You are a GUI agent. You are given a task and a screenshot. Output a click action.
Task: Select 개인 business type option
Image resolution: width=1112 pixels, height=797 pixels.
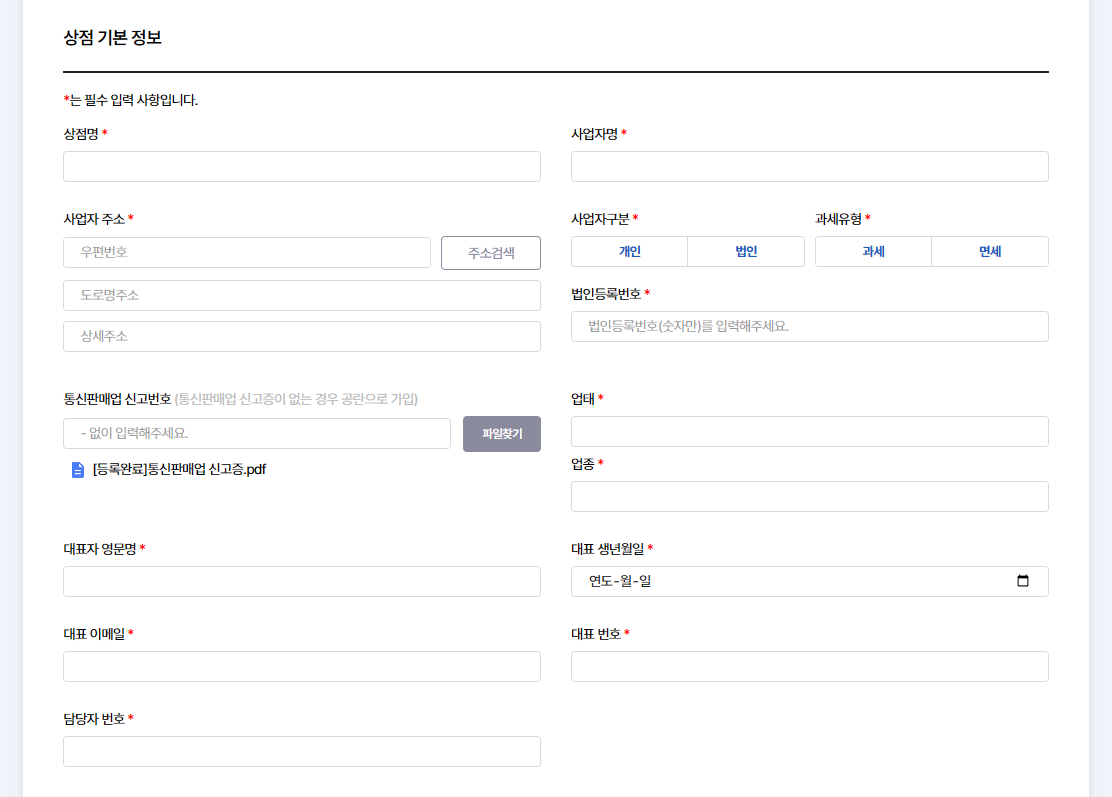(x=629, y=252)
